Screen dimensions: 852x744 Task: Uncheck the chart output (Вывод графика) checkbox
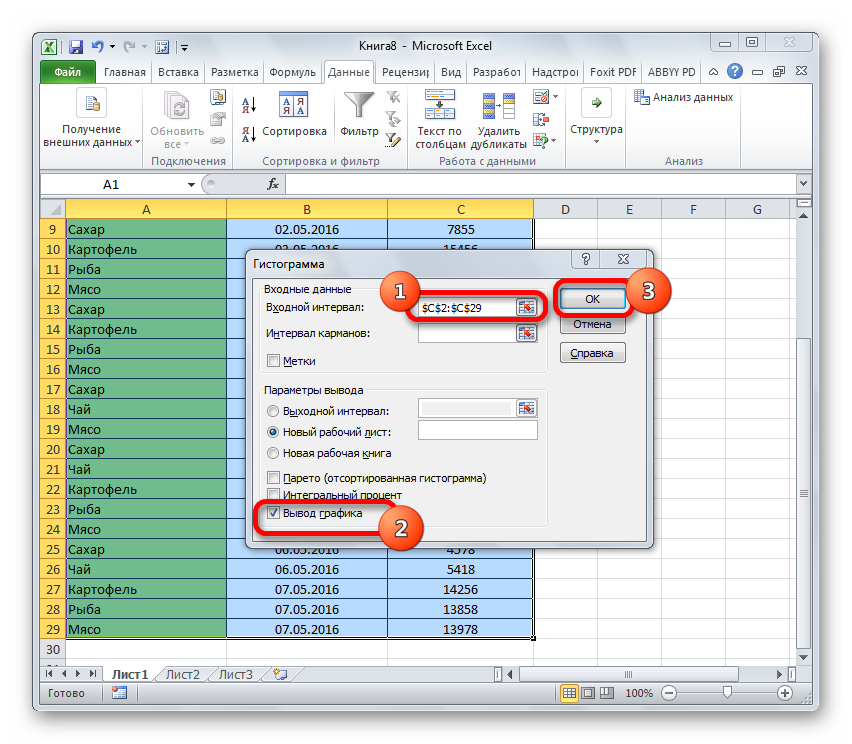(x=274, y=514)
